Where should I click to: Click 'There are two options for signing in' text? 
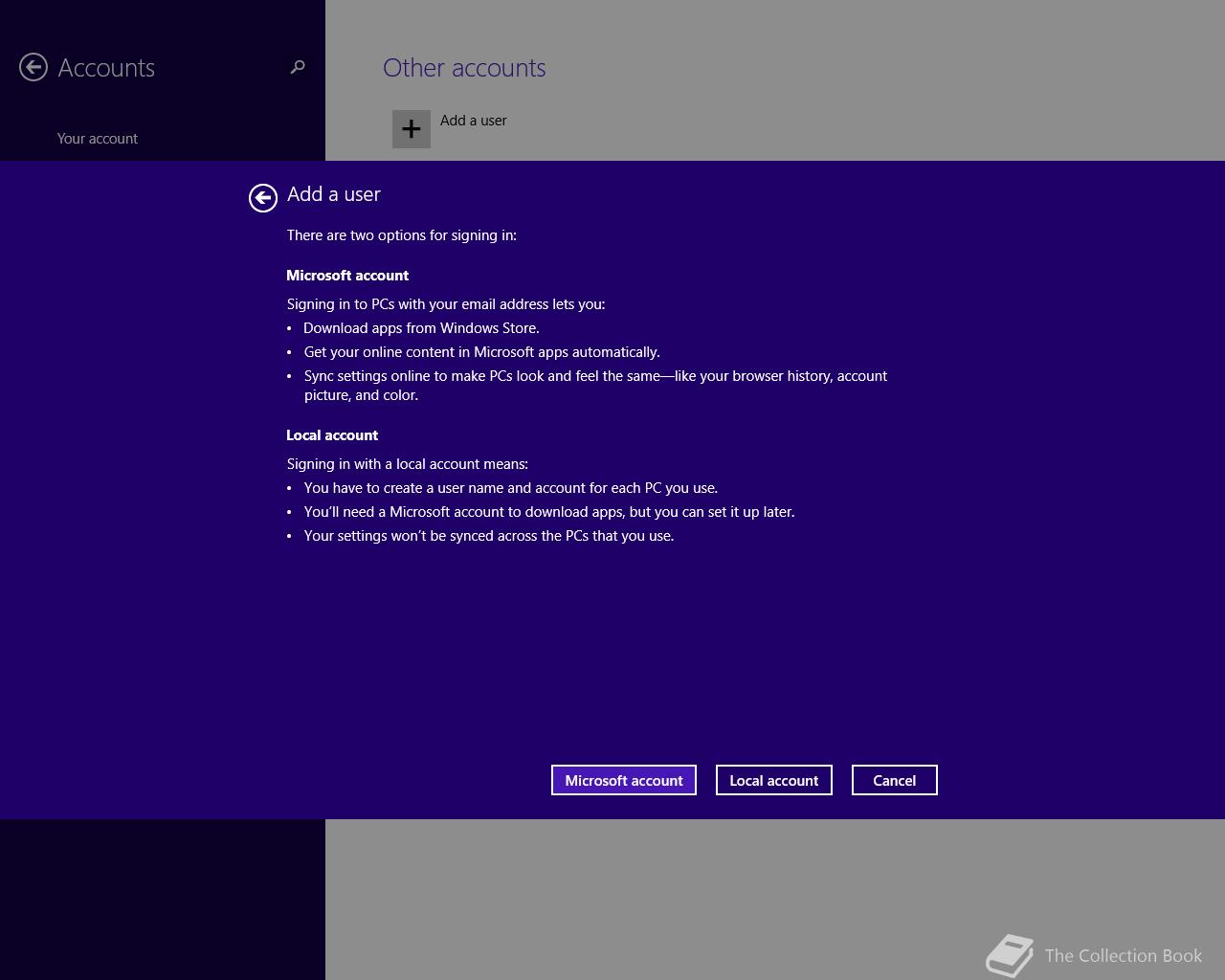click(402, 235)
